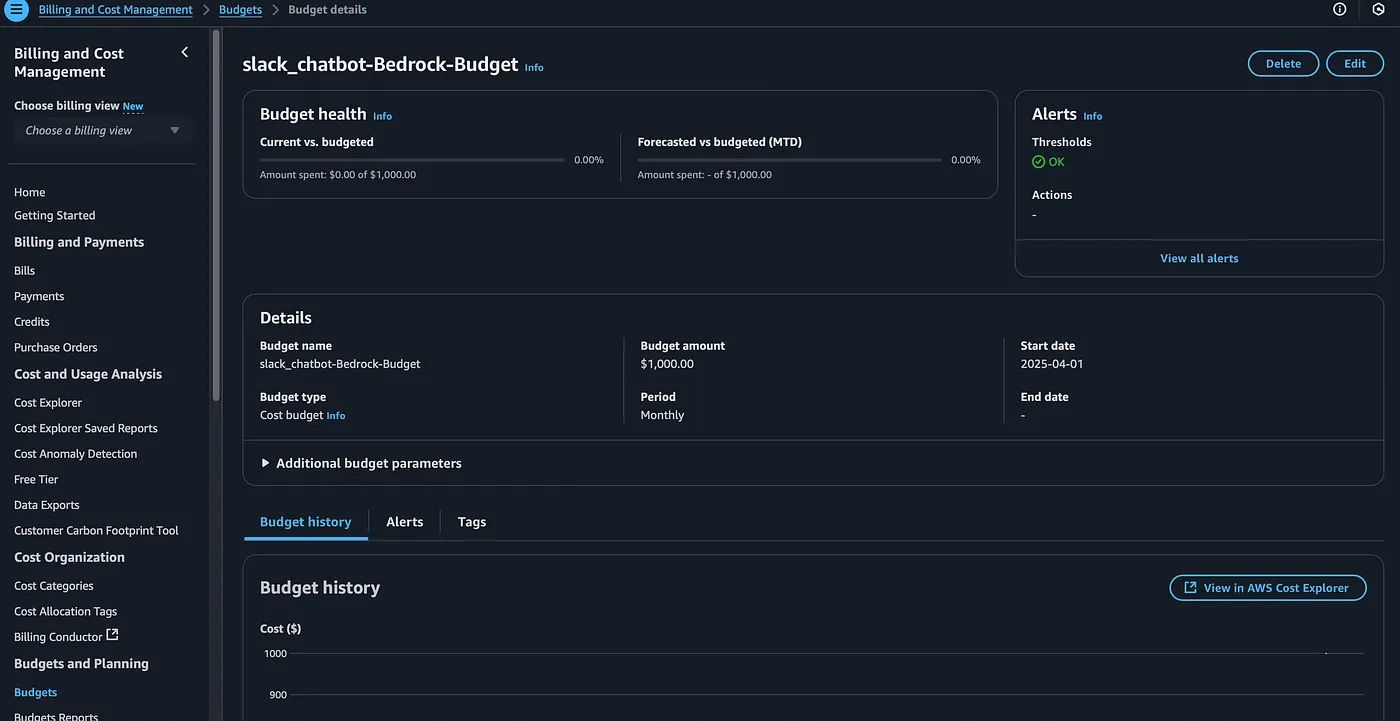The height and width of the screenshot is (721, 1400).
Task: Open Billing and Cost Management breadcrumb link
Action: [115, 10]
